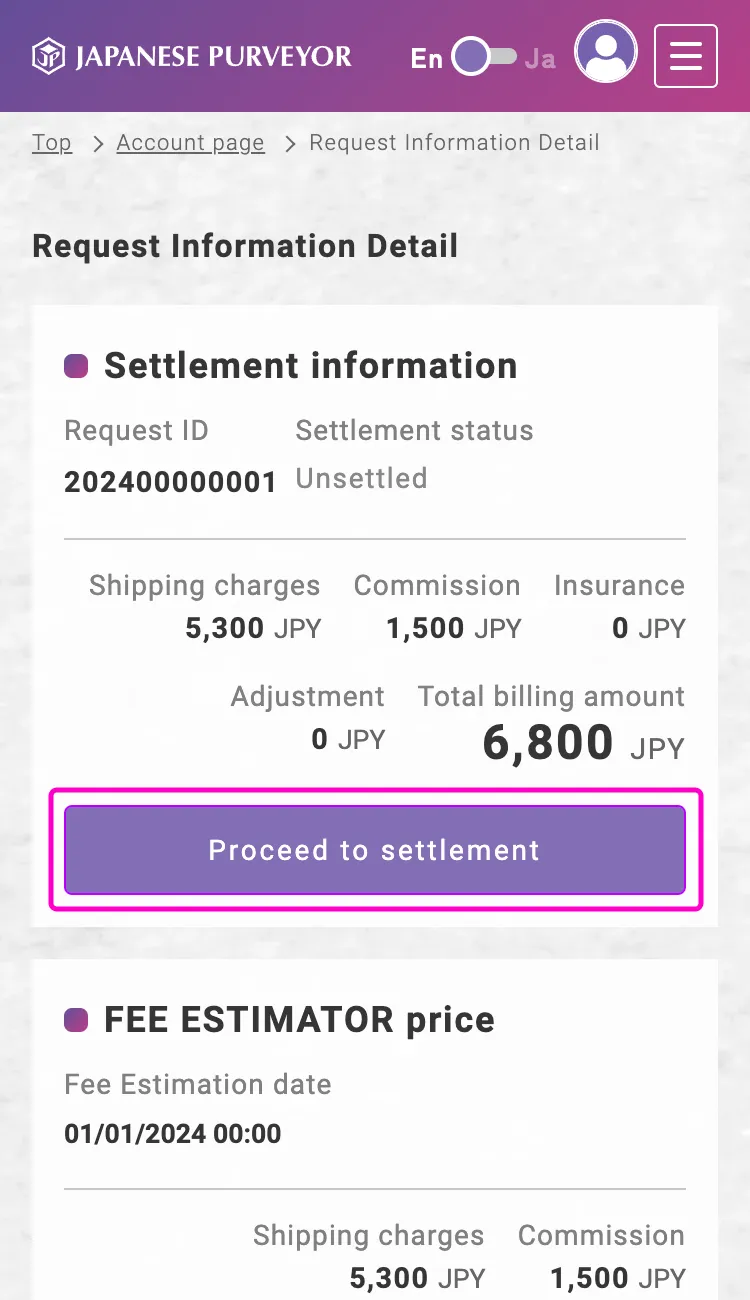Open the user account avatar icon

tap(606, 54)
